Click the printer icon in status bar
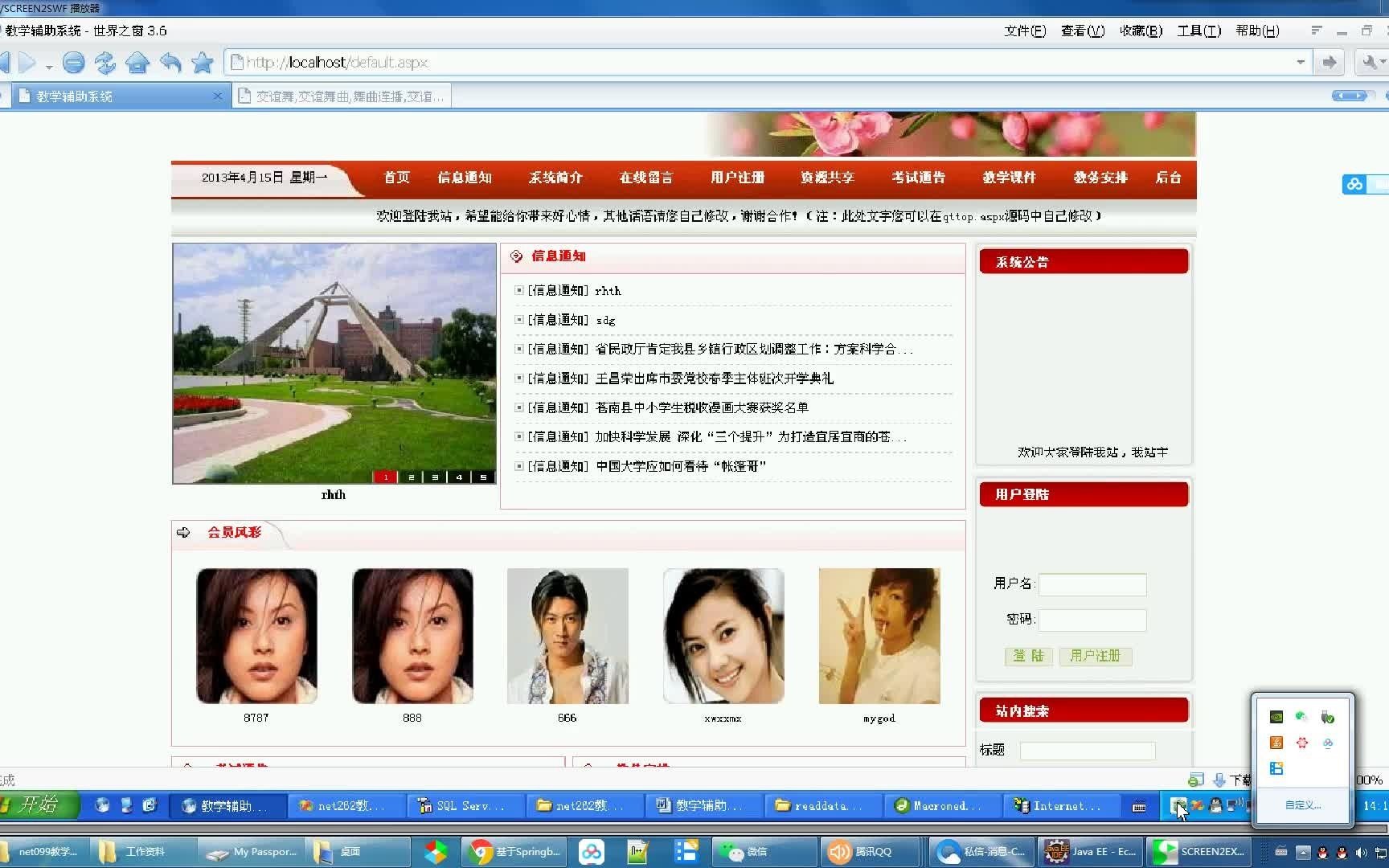Screen dimensions: 1389x868 1197,779
